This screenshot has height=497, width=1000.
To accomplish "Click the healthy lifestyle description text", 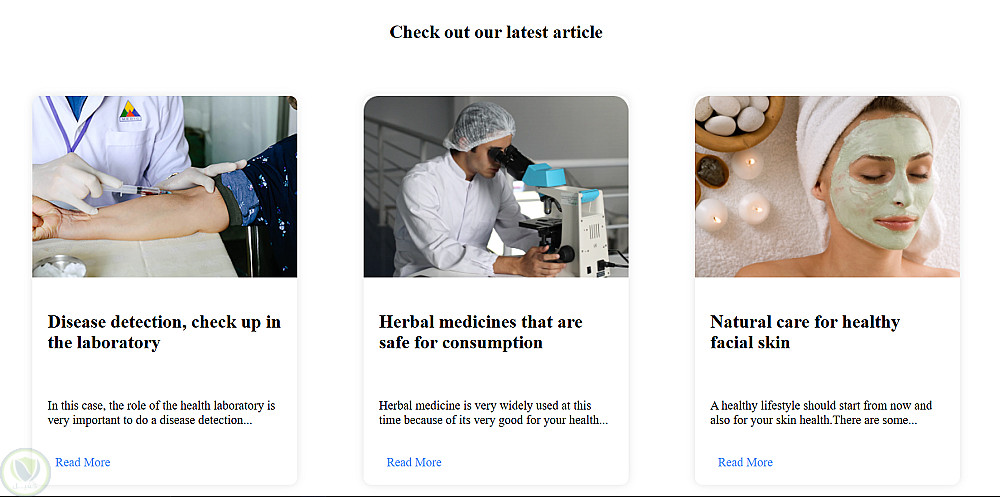I will click(821, 413).
